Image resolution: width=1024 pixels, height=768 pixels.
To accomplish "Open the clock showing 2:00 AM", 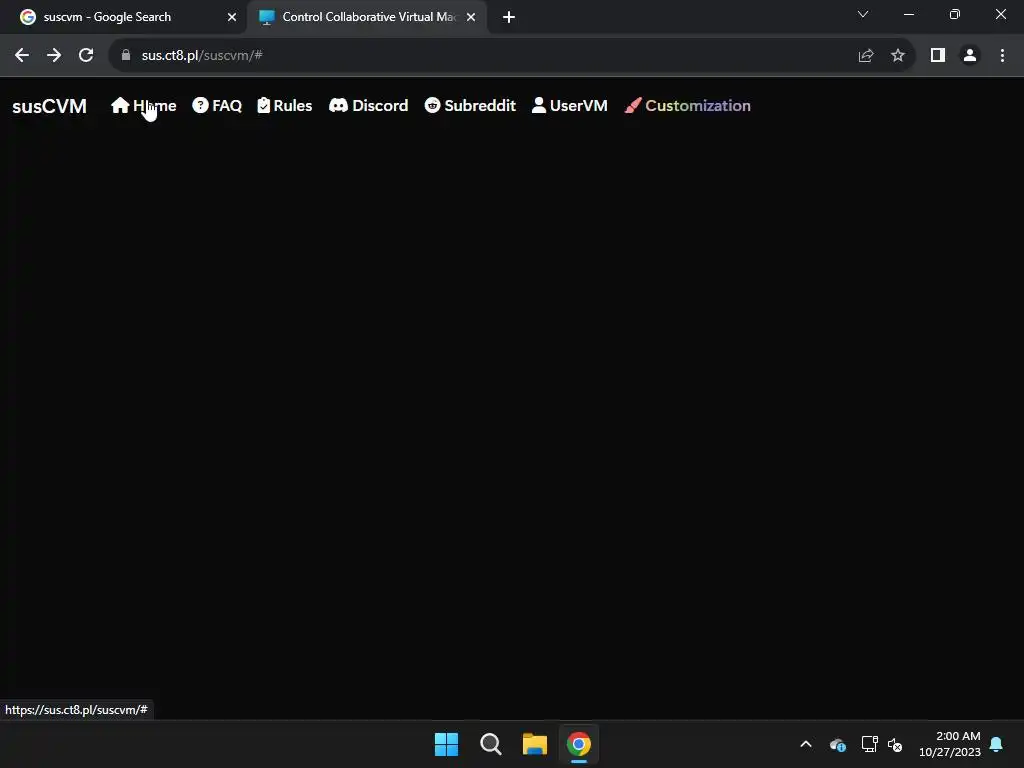I will coord(950,744).
